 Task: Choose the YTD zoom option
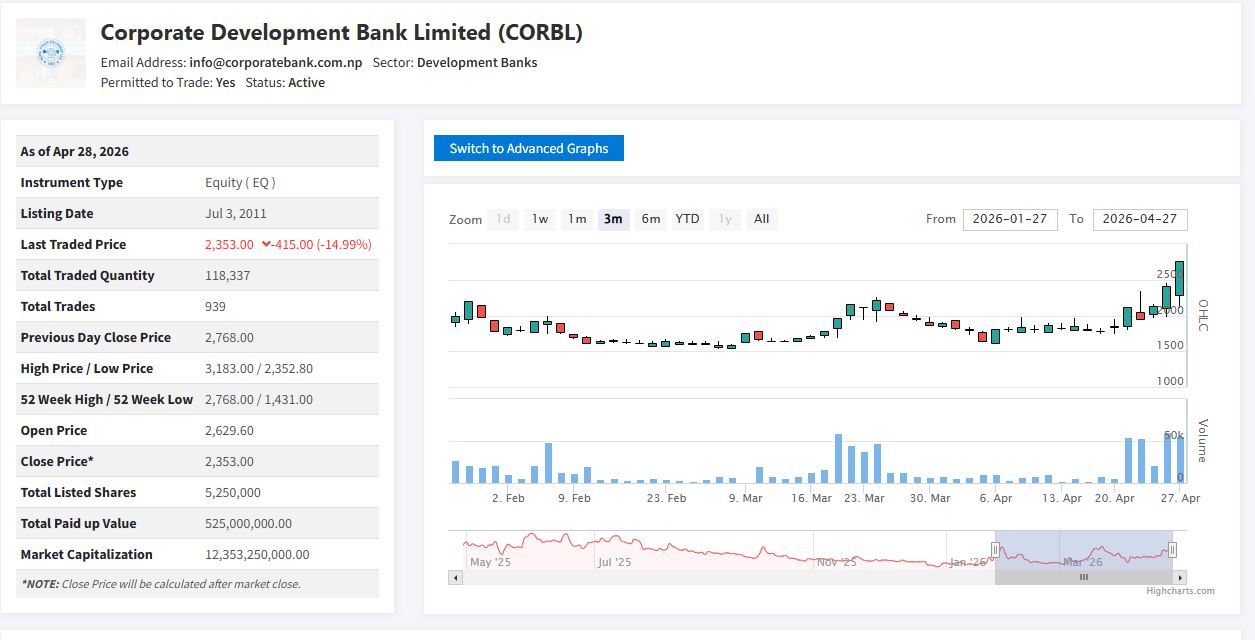coord(687,219)
